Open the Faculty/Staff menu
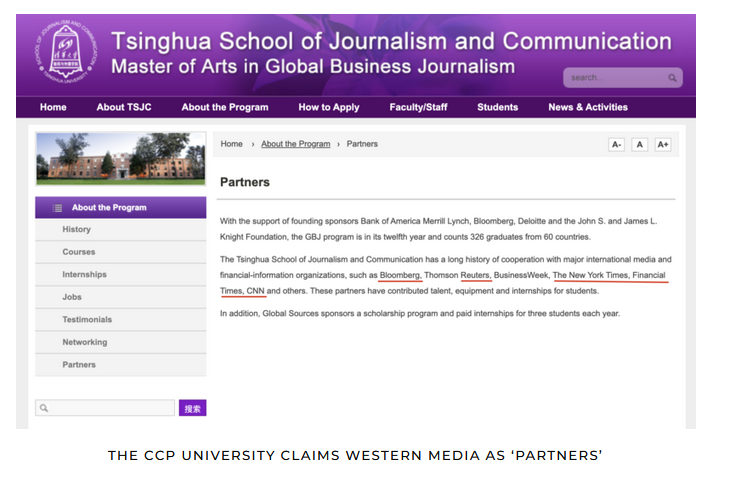Viewport: 753px width, 481px height. [418, 107]
